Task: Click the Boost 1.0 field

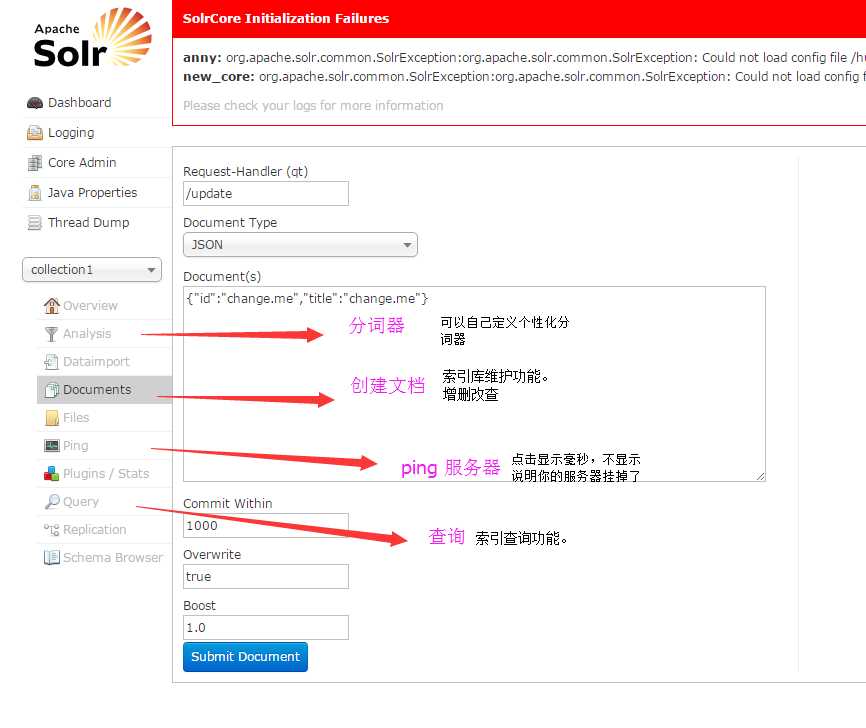Action: (266, 627)
